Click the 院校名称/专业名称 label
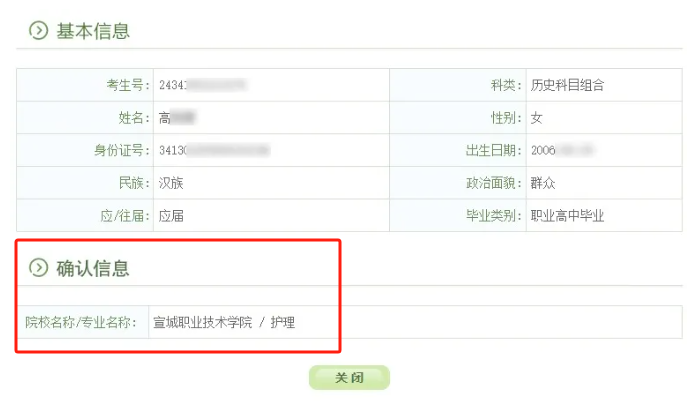The width and height of the screenshot is (696, 411). click(x=81, y=322)
